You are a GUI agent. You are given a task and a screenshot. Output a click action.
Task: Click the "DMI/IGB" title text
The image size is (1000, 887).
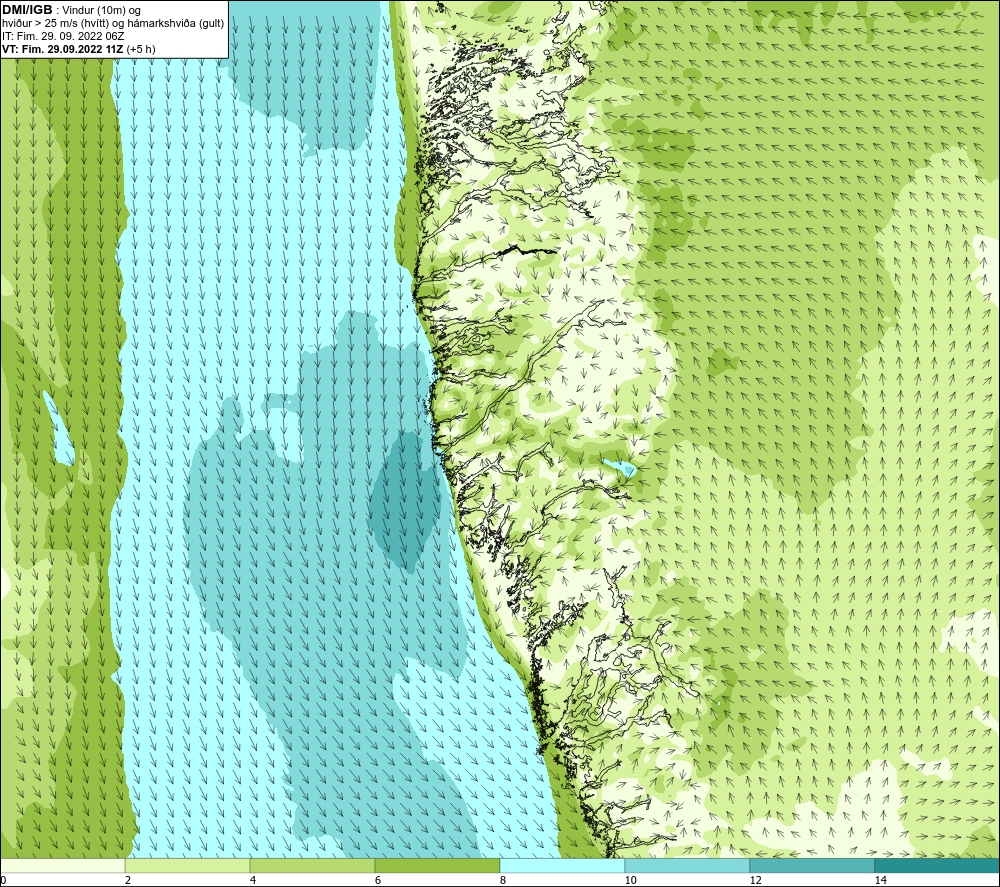27,10
